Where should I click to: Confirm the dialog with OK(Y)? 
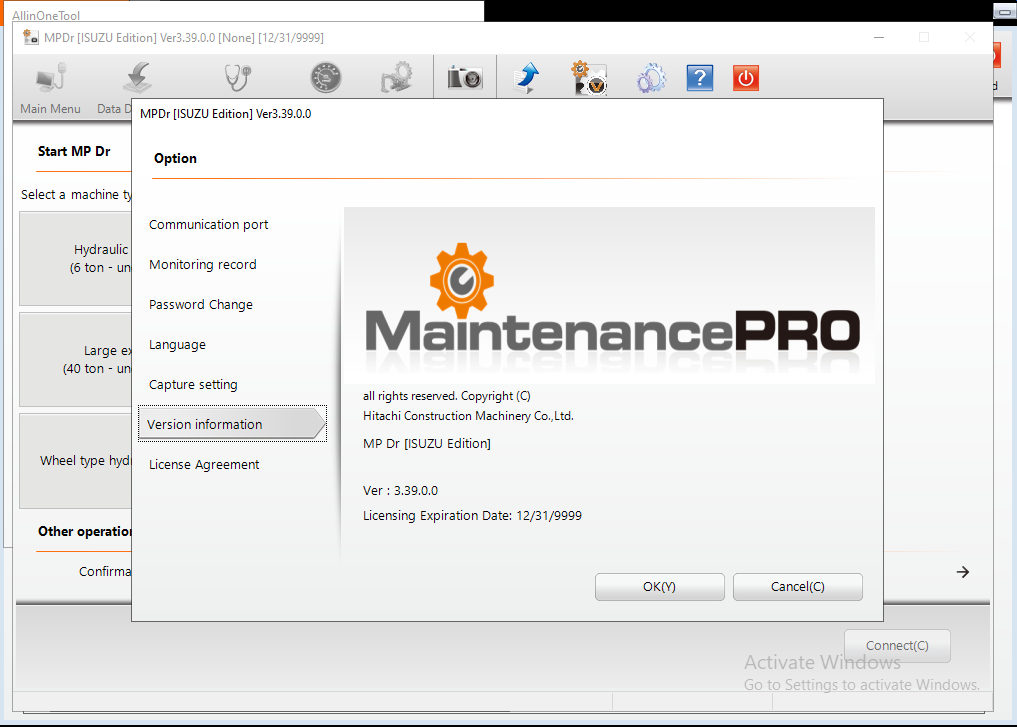[660, 587]
